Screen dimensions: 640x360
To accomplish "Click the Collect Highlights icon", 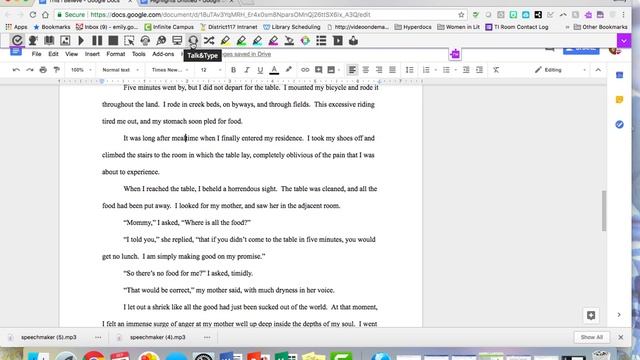I will click(x=305, y=40).
